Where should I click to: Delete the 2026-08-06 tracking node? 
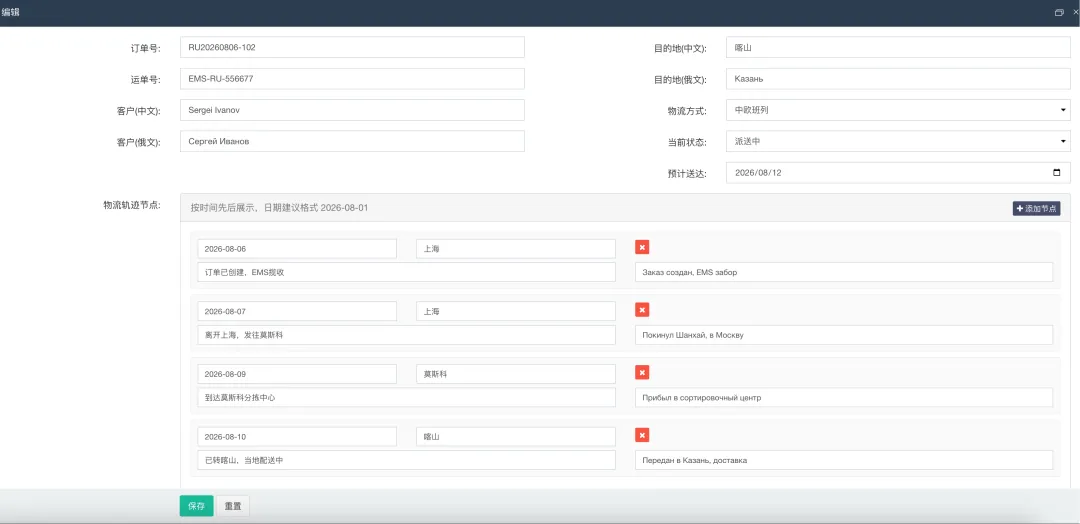click(642, 247)
